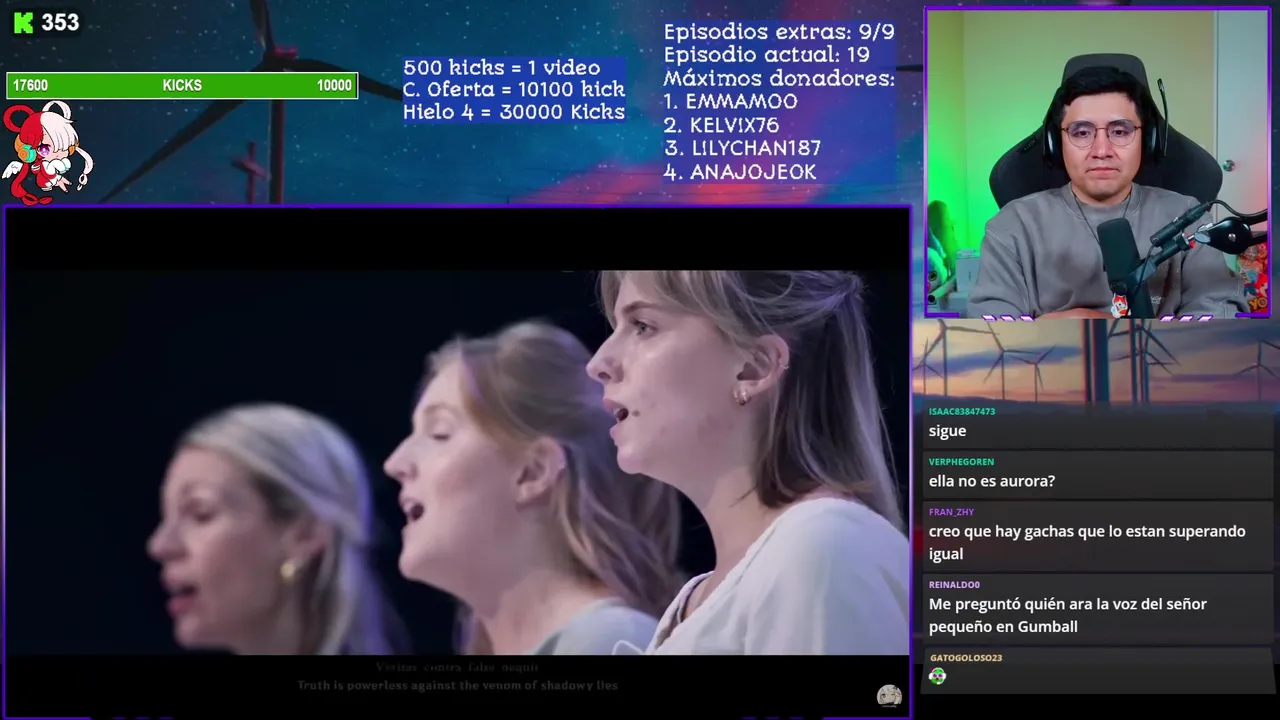
Task: Click chat username VERPHEGOREN
Action: [x=961, y=462]
